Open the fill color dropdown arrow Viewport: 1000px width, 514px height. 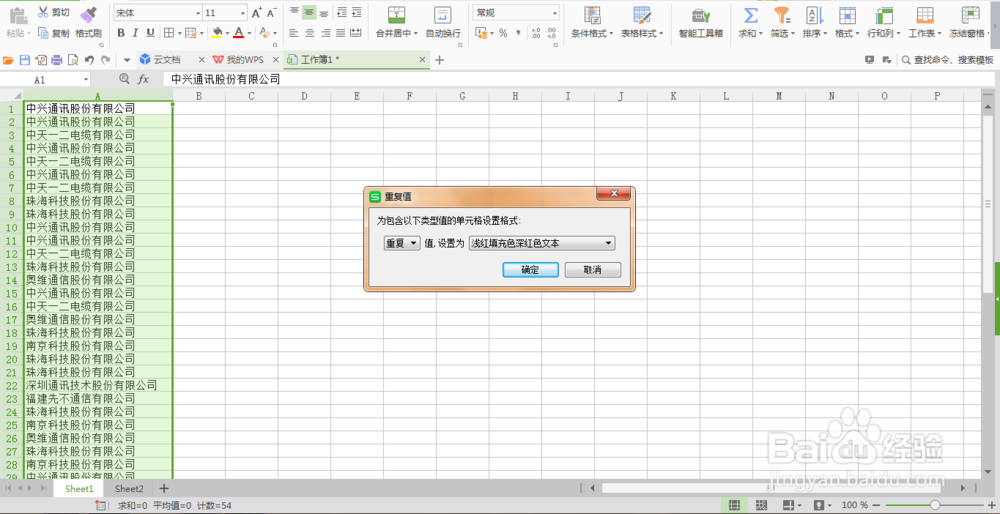pos(227,33)
